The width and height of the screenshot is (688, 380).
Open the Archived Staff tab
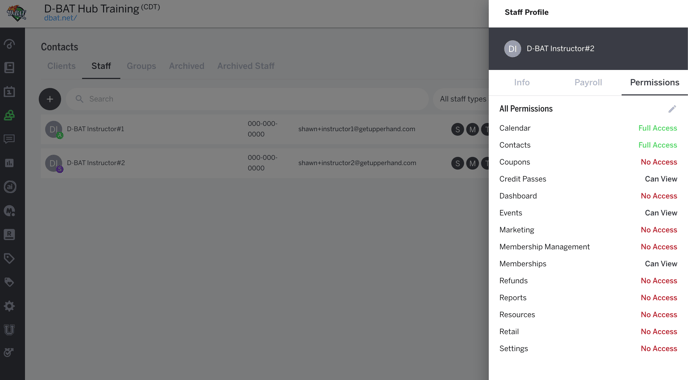coord(246,66)
